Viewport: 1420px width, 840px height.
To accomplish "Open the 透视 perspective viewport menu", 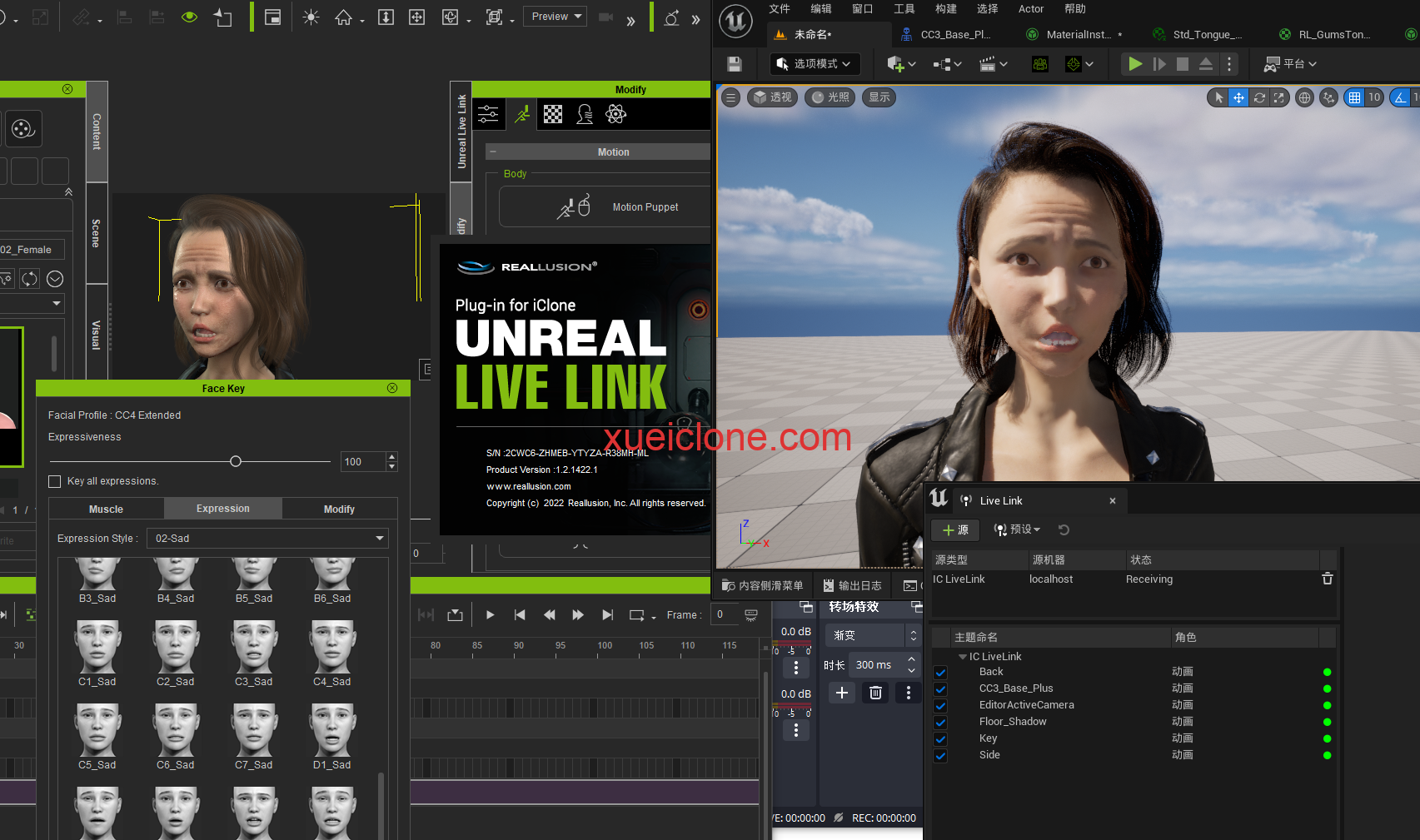I will pos(773,97).
